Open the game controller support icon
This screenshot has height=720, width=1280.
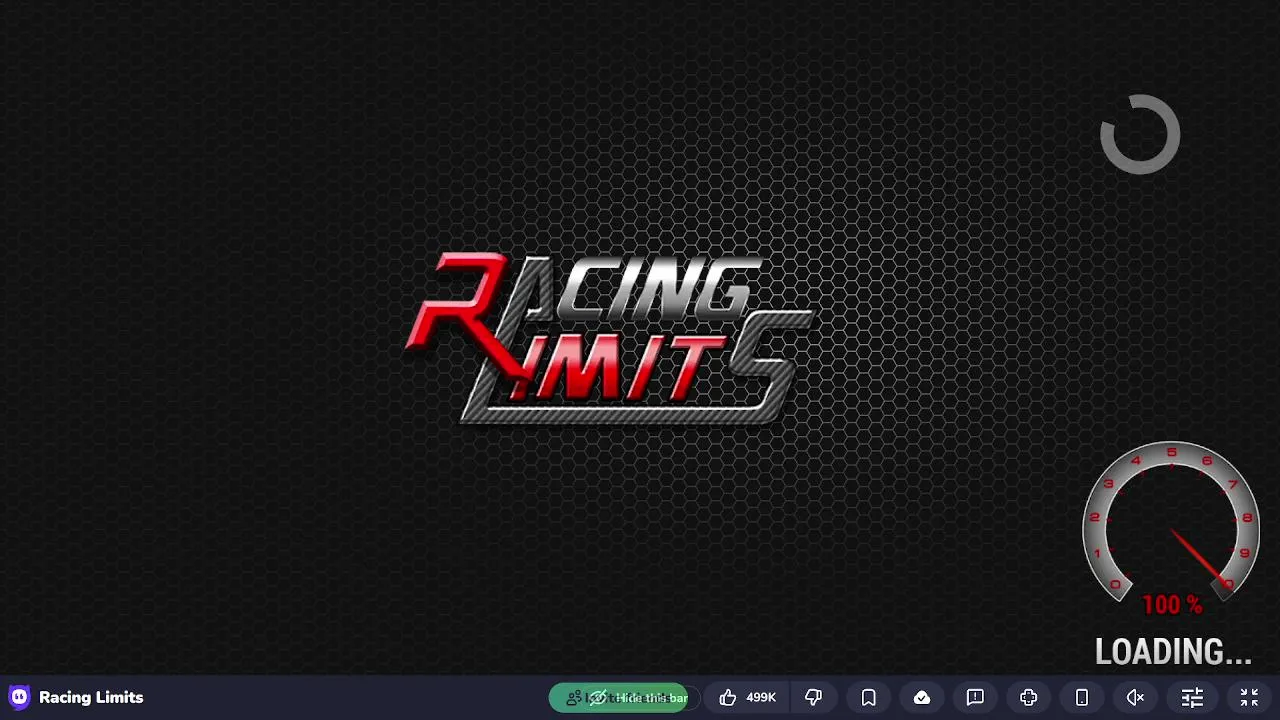pyautogui.click(x=1029, y=698)
